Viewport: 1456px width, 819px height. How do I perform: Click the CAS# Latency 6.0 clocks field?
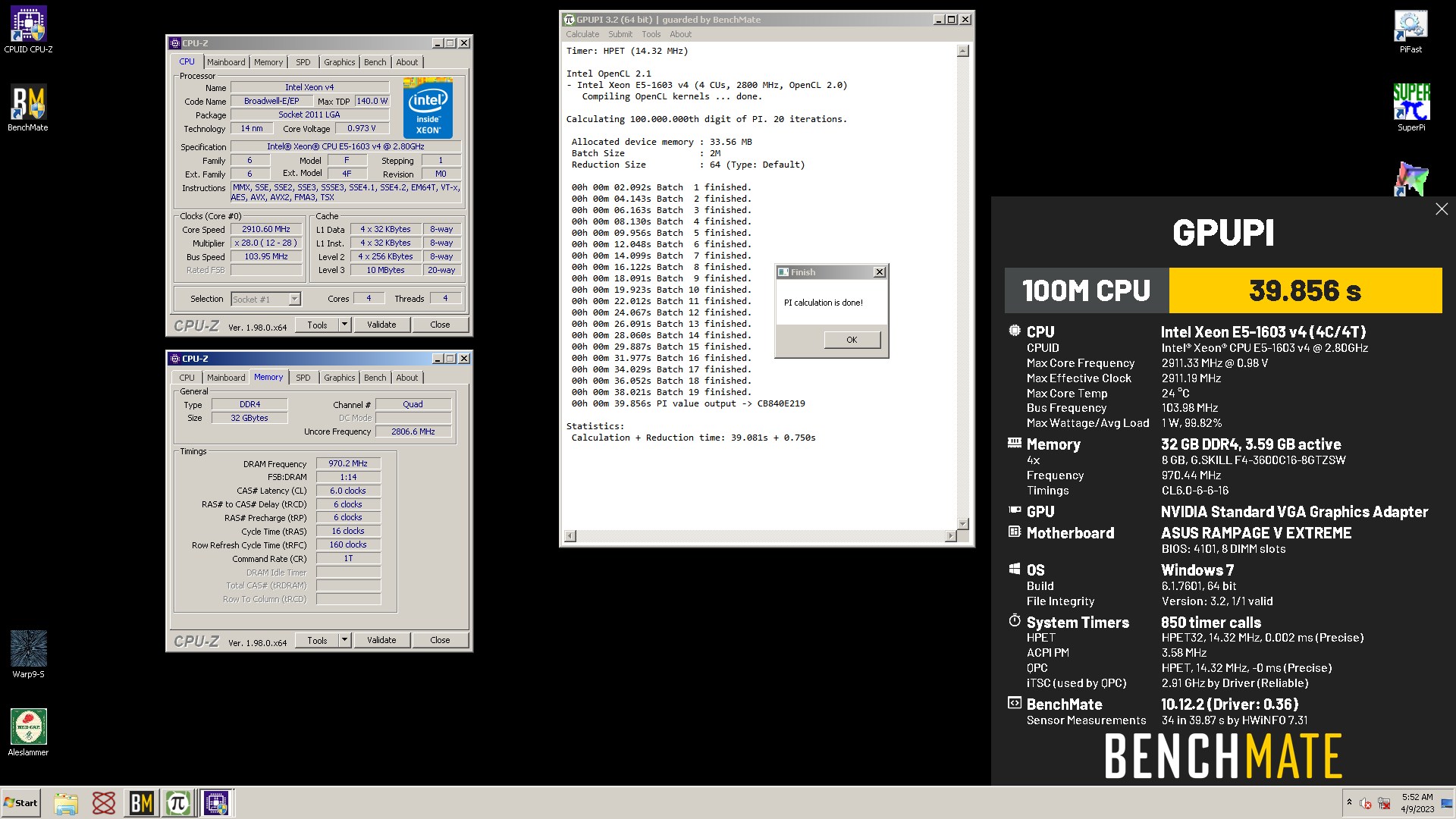tap(348, 491)
